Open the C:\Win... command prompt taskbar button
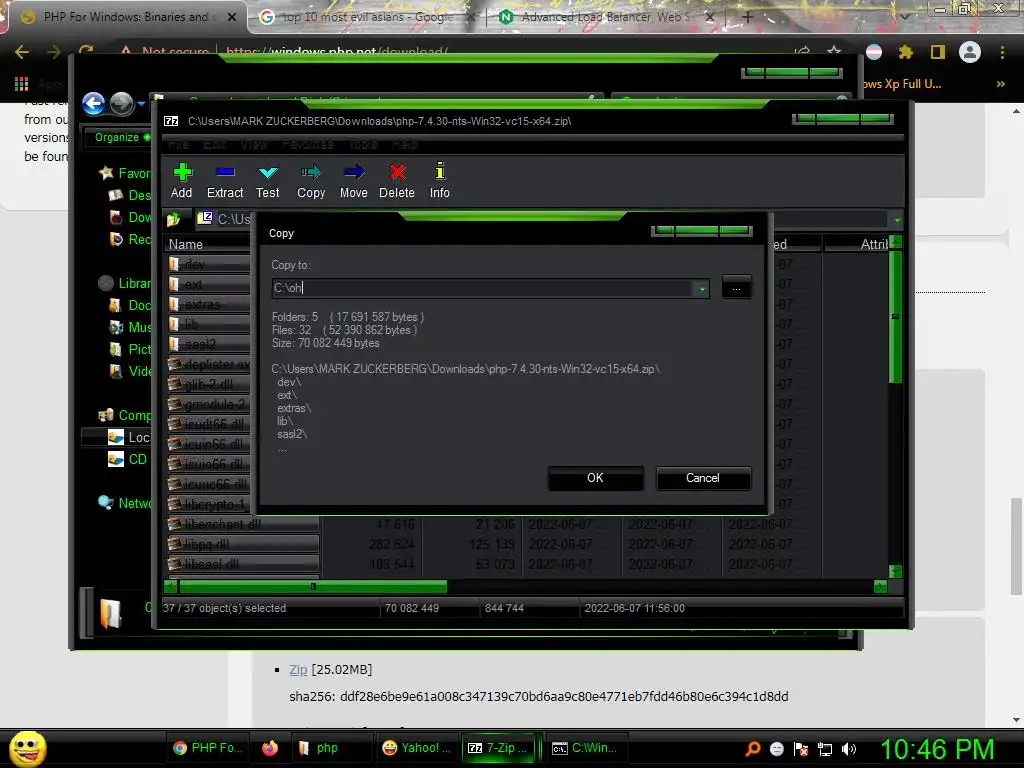1024x768 pixels. point(586,748)
